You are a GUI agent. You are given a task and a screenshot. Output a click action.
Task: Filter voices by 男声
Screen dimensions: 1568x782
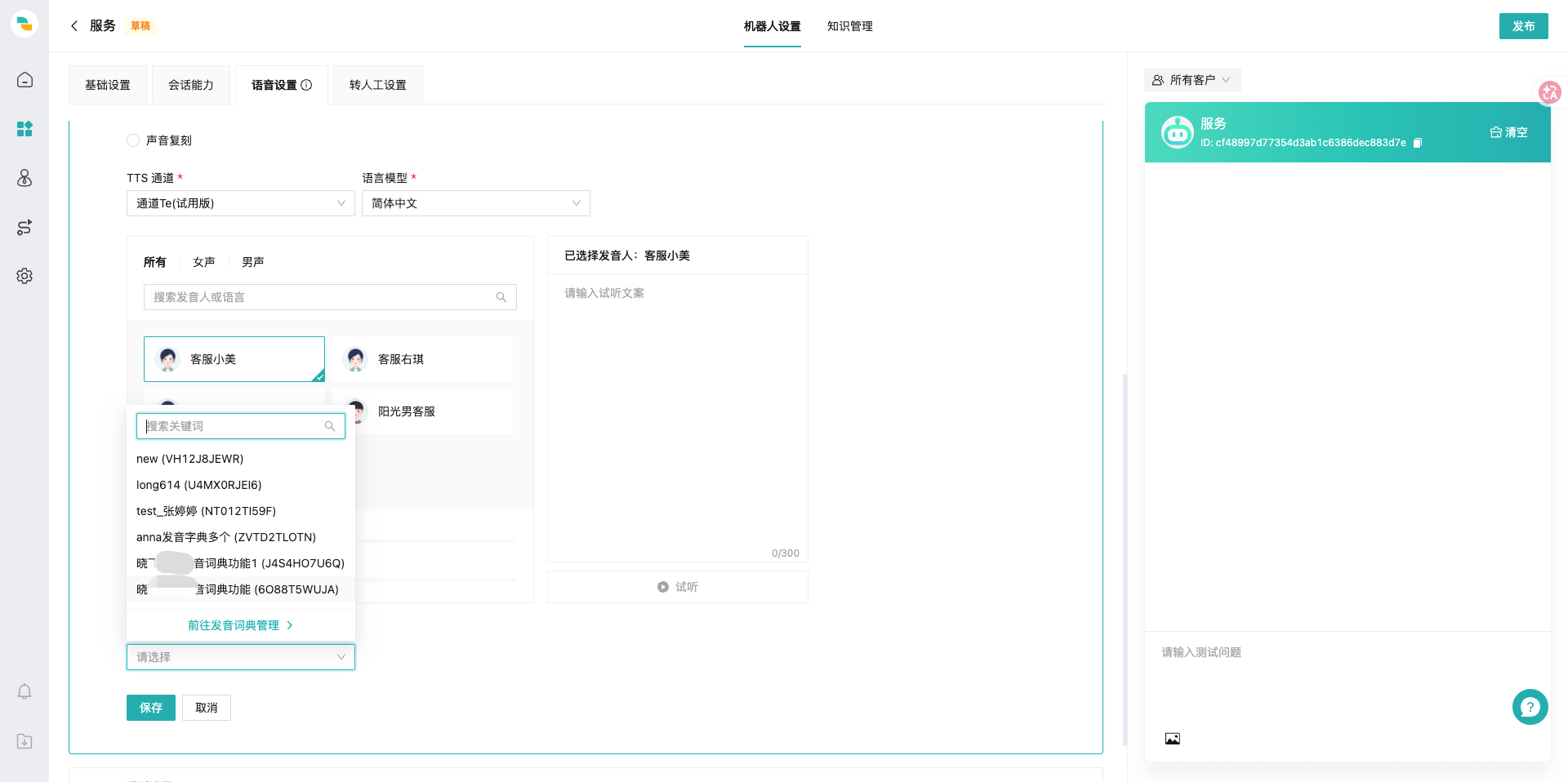click(x=253, y=262)
